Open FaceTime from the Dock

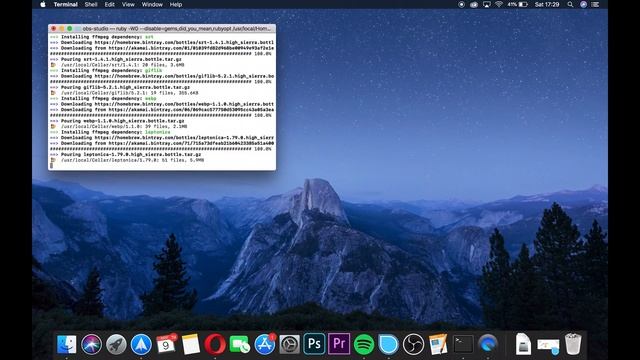240,344
